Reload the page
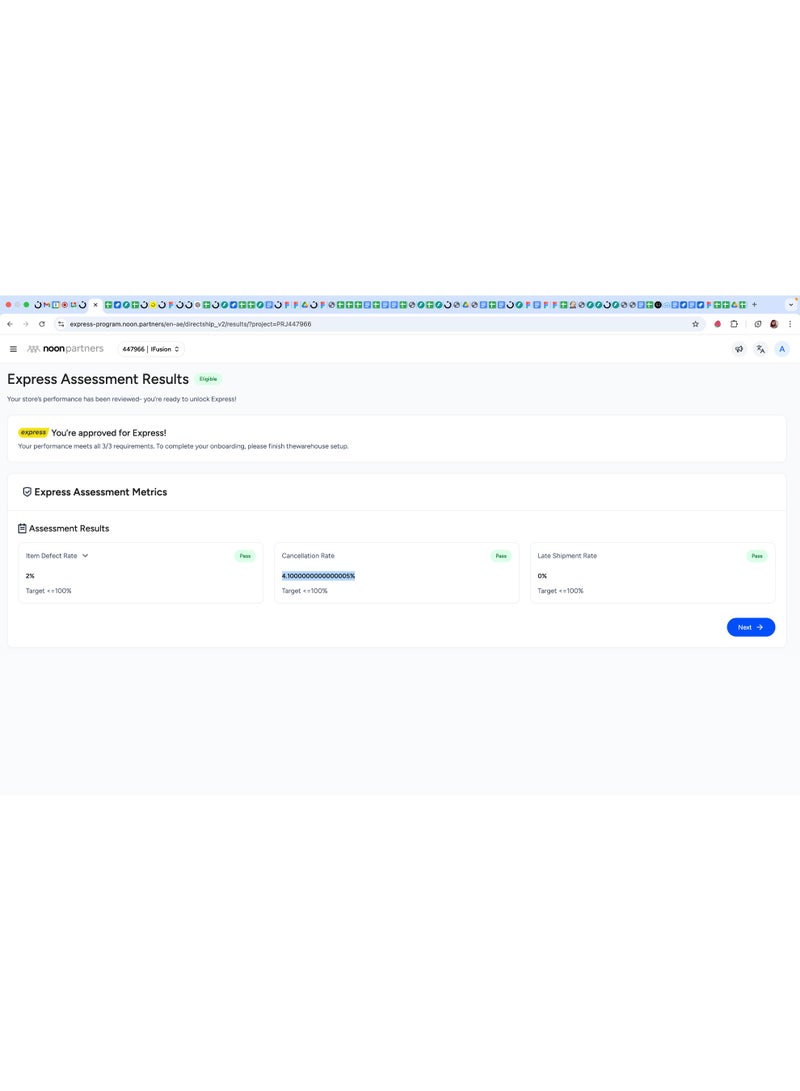800x1091 pixels. click(42, 324)
